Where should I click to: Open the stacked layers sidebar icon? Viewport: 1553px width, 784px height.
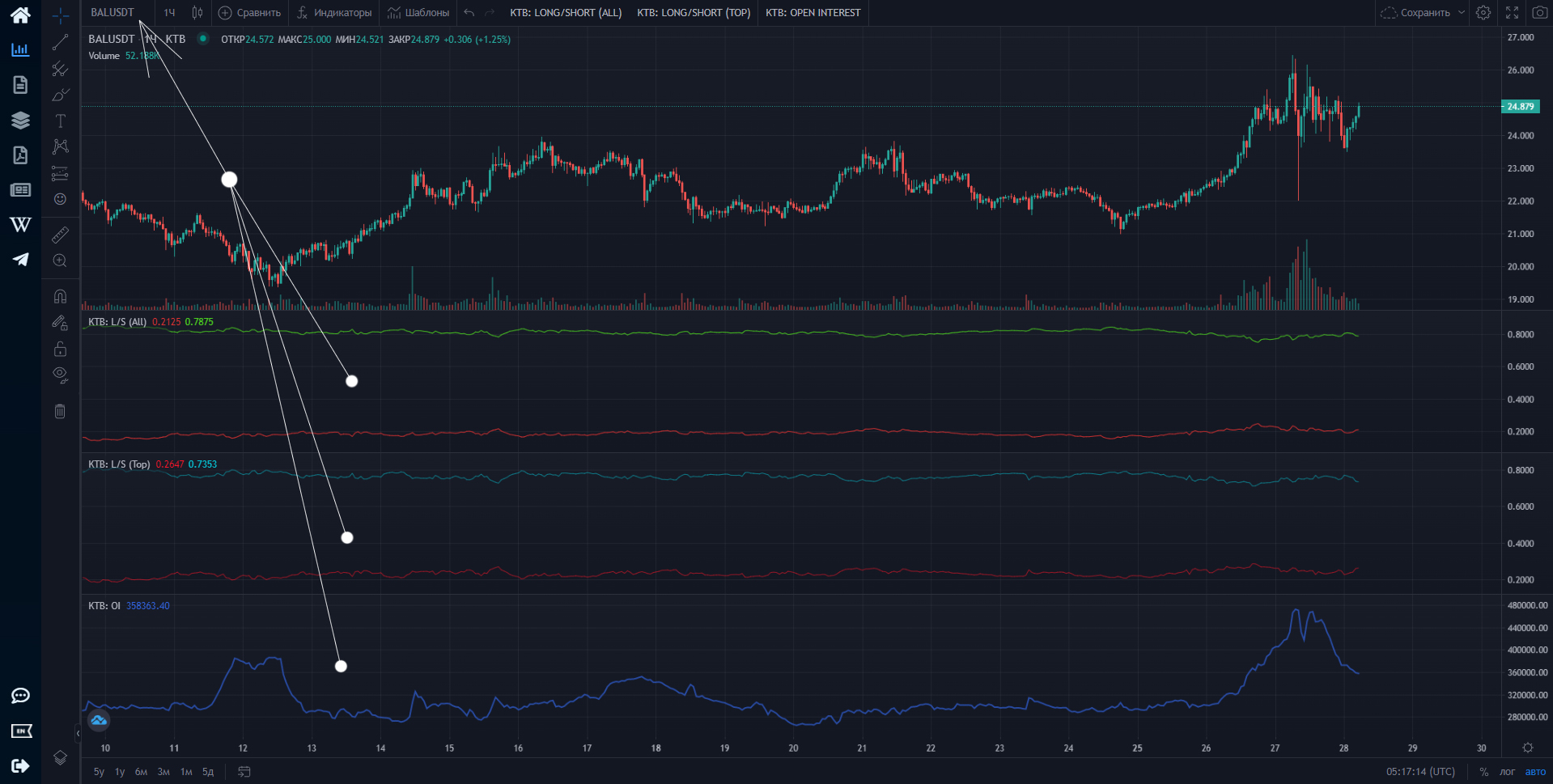[20, 120]
